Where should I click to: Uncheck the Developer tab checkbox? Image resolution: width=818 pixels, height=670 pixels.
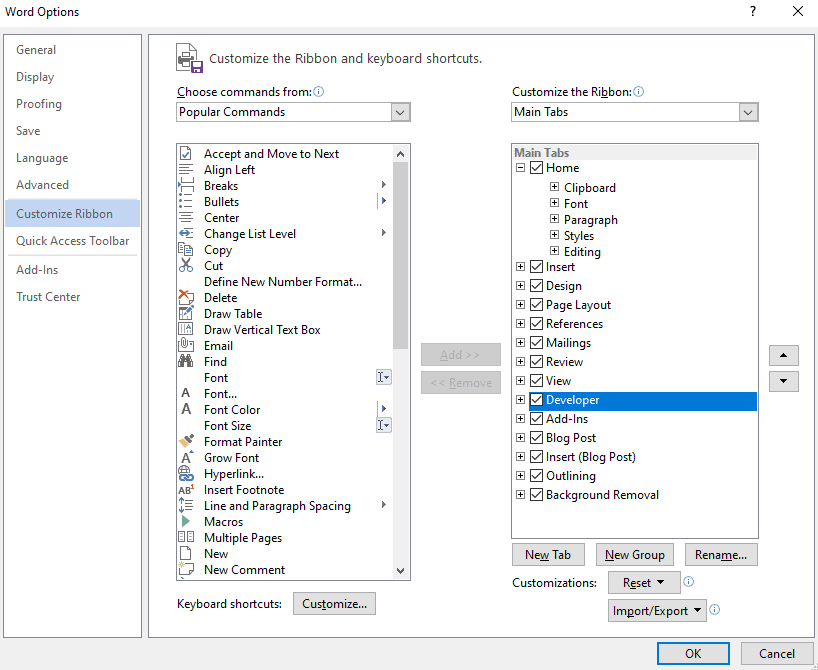coord(536,400)
